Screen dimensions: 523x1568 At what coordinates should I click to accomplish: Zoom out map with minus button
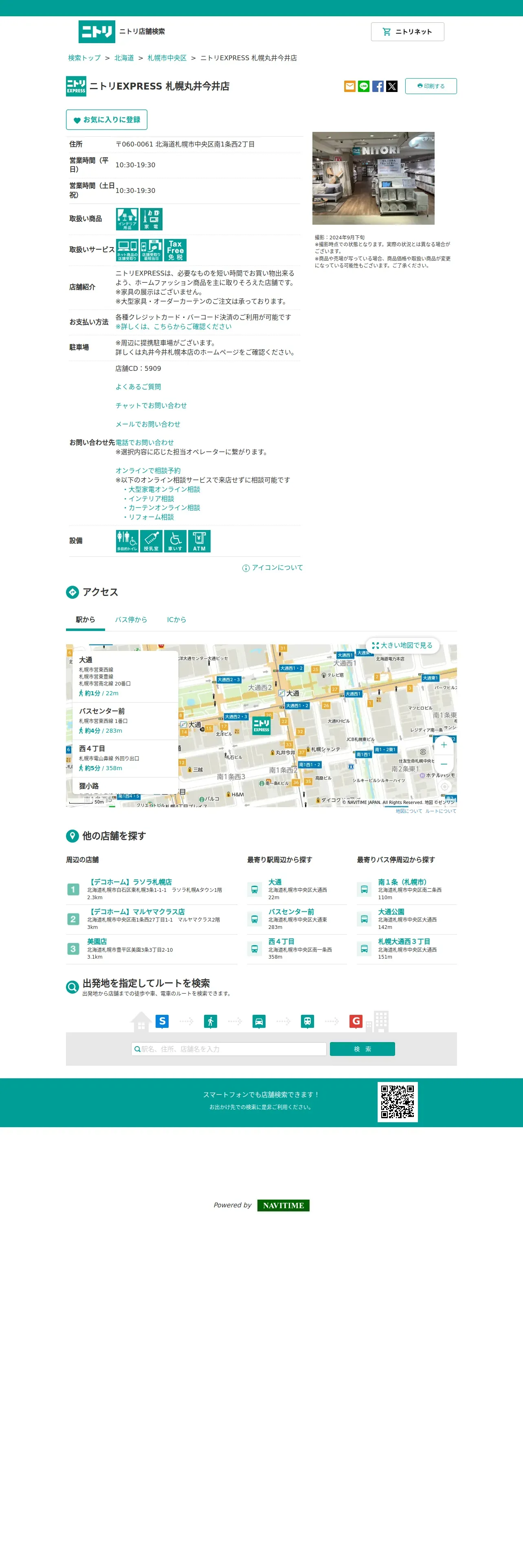tap(444, 764)
